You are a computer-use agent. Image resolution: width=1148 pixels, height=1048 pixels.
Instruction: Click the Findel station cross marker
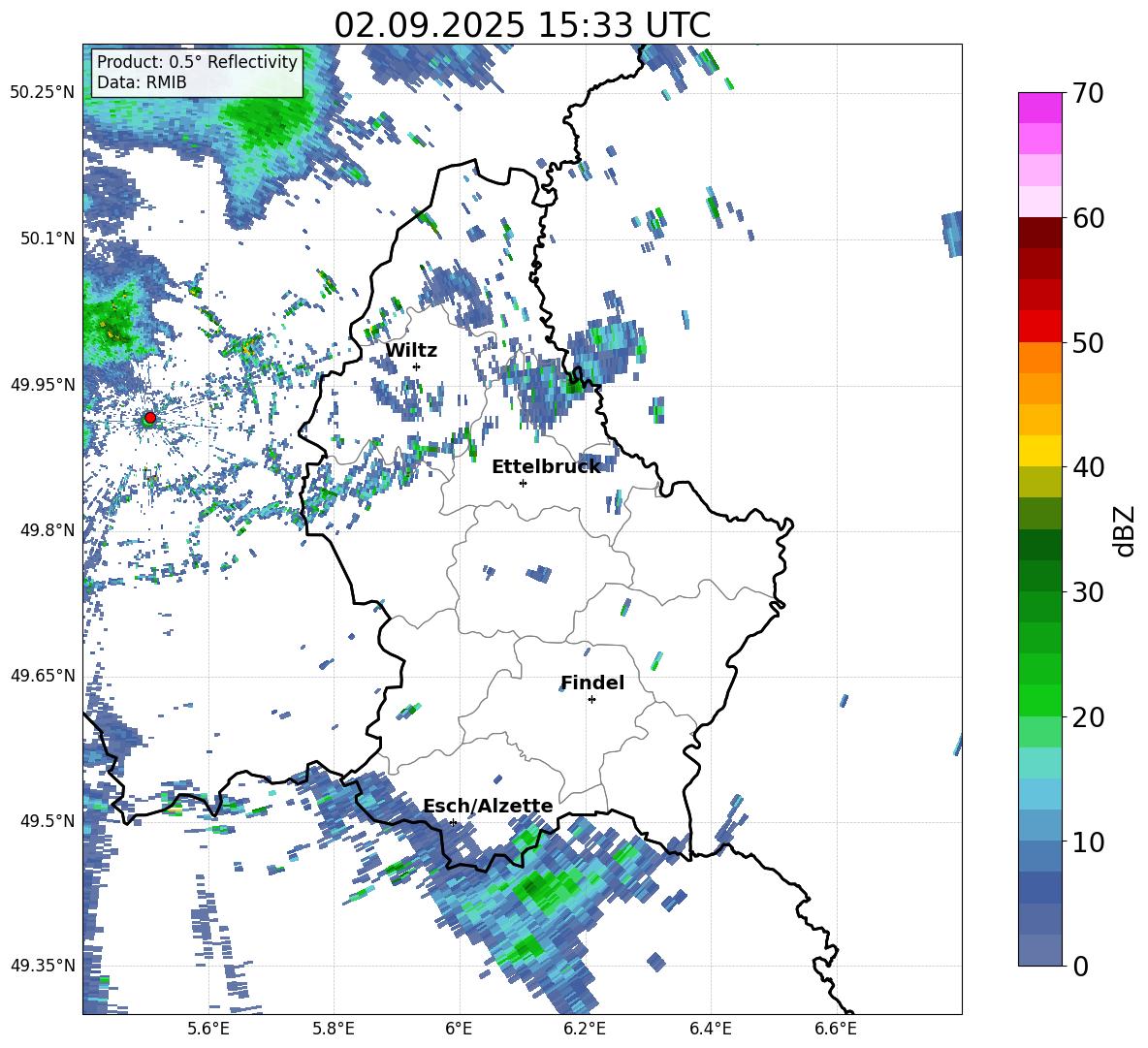(x=591, y=700)
